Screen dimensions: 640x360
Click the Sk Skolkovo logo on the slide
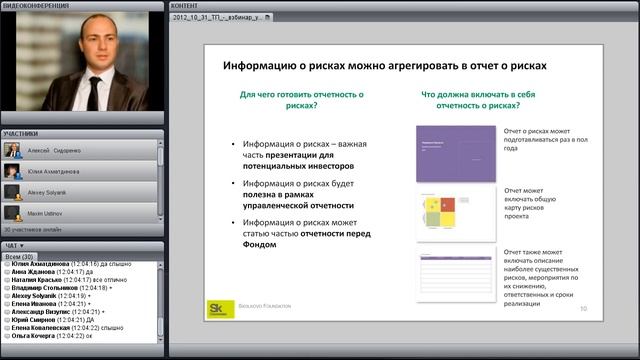pos(220,309)
